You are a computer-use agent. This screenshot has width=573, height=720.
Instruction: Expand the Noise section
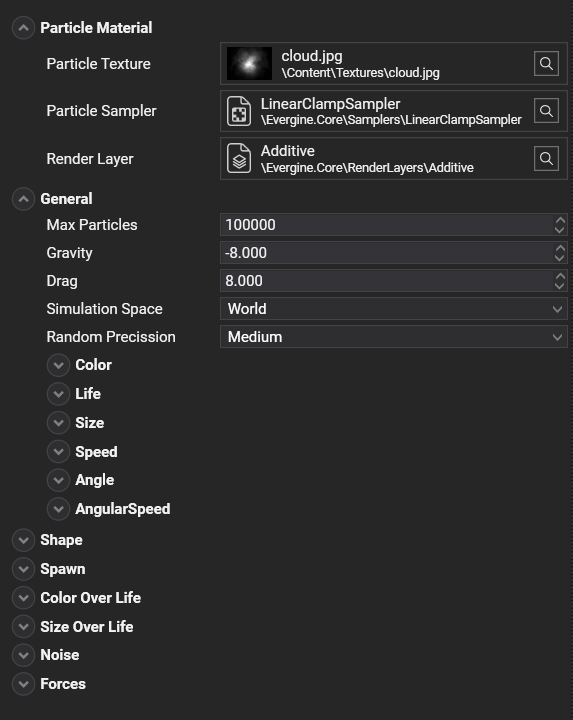click(x=23, y=655)
